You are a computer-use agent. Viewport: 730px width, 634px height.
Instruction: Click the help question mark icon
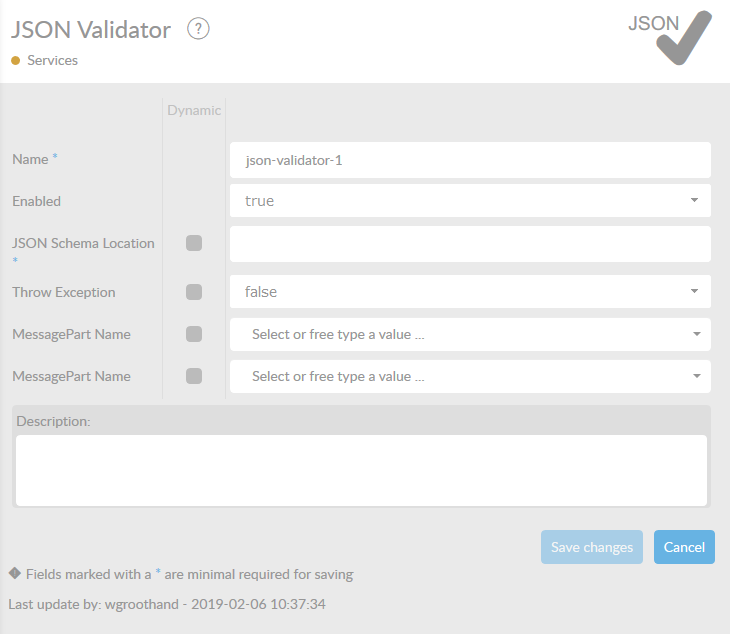[198, 29]
